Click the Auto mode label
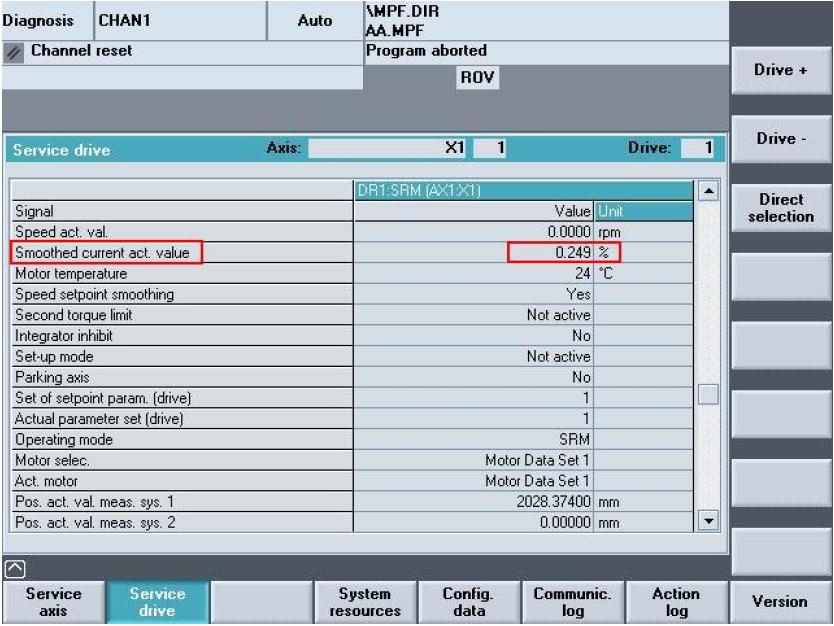 pyautogui.click(x=315, y=21)
